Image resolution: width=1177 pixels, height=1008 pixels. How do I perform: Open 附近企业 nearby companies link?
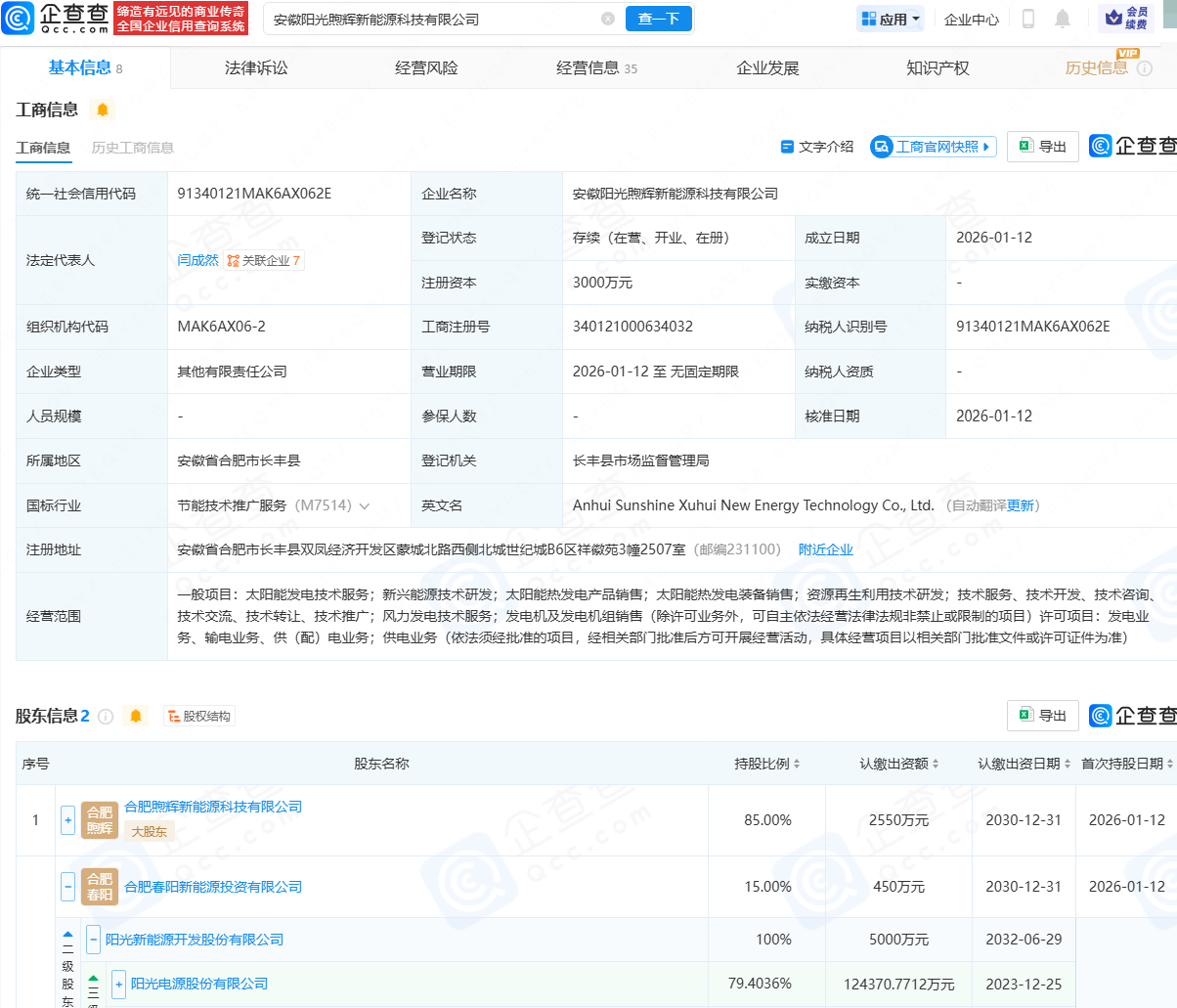[x=825, y=549]
